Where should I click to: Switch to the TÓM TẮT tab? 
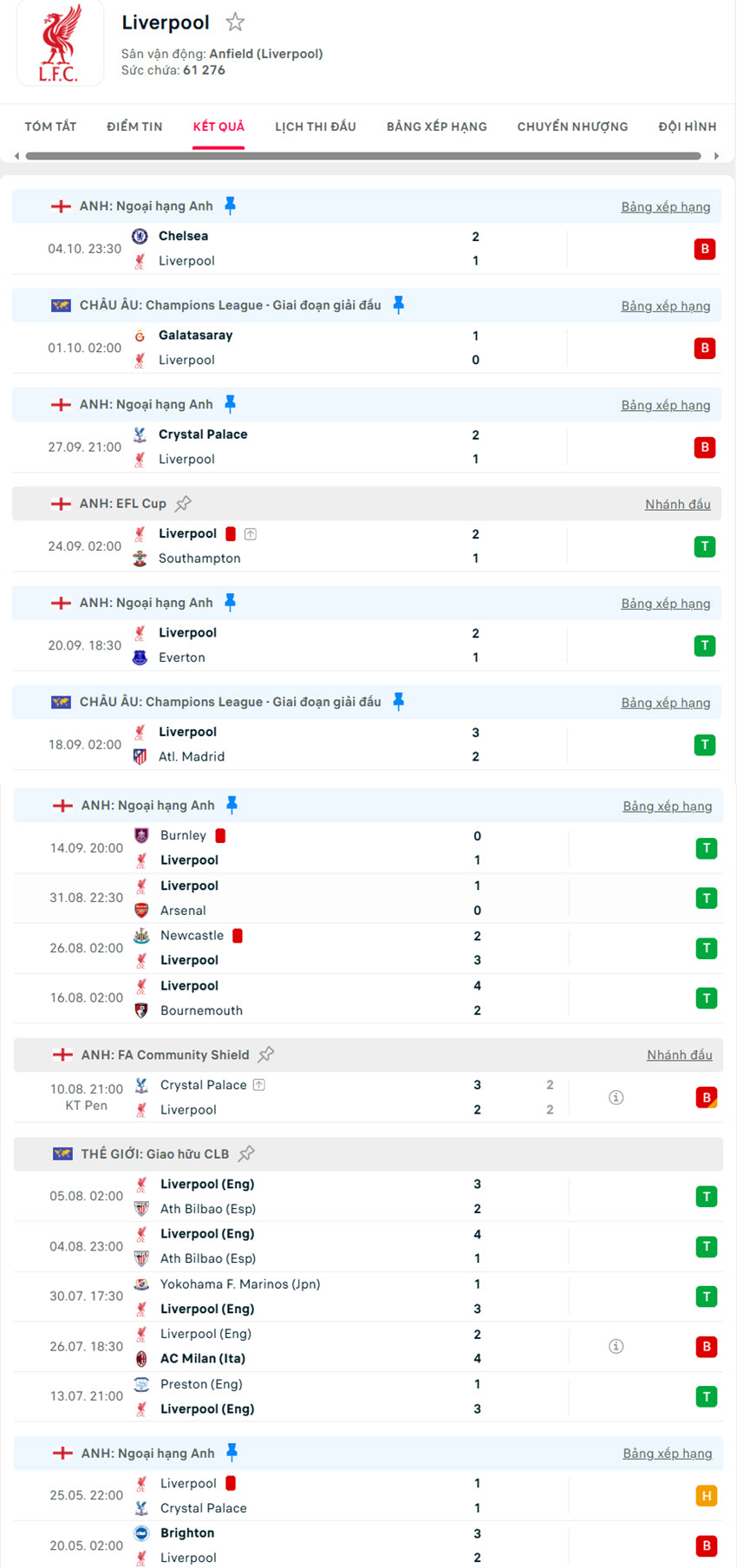50,127
